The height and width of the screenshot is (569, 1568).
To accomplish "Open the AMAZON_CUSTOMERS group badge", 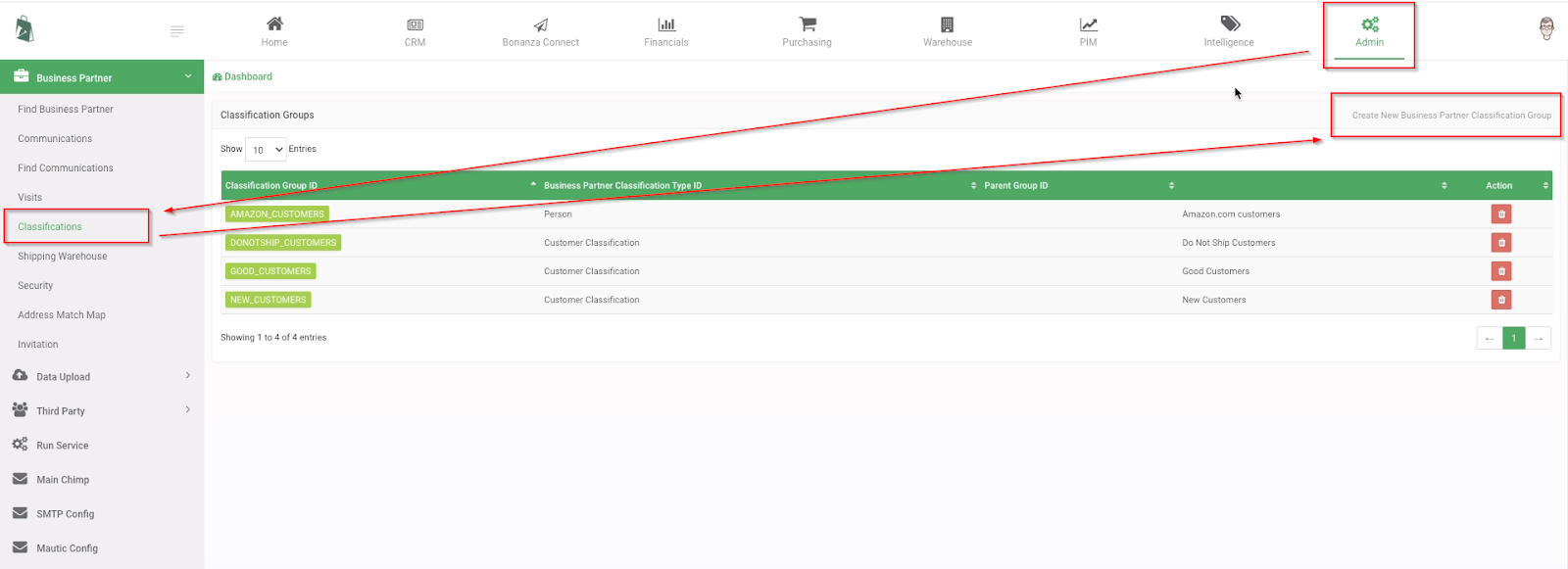I will pyautogui.click(x=277, y=213).
